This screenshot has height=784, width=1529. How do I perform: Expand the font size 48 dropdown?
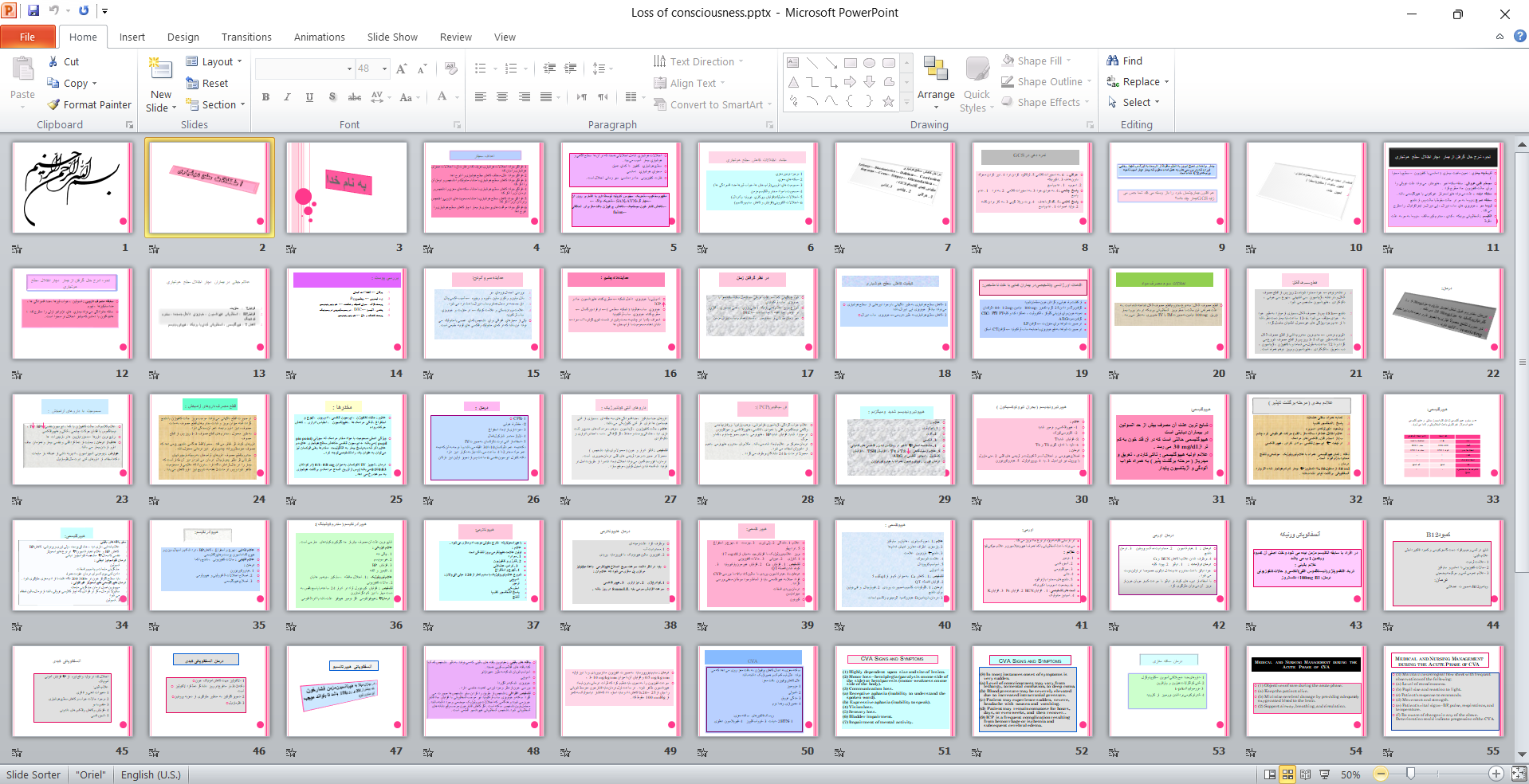point(384,69)
